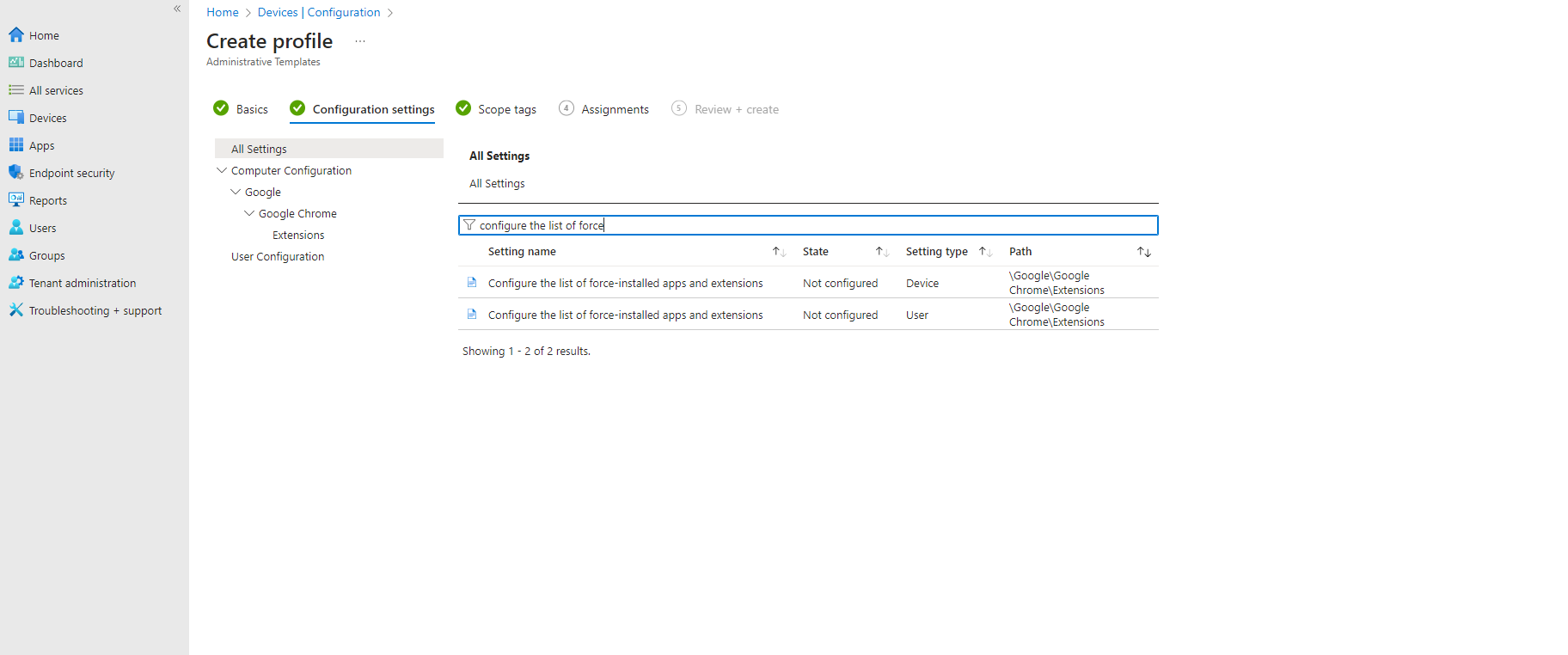This screenshot has width=1568, height=655.
Task: Click the User setting type cell
Action: point(917,315)
